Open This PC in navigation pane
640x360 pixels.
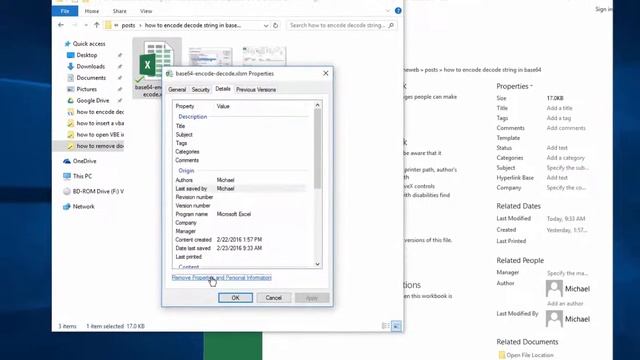click(82, 176)
